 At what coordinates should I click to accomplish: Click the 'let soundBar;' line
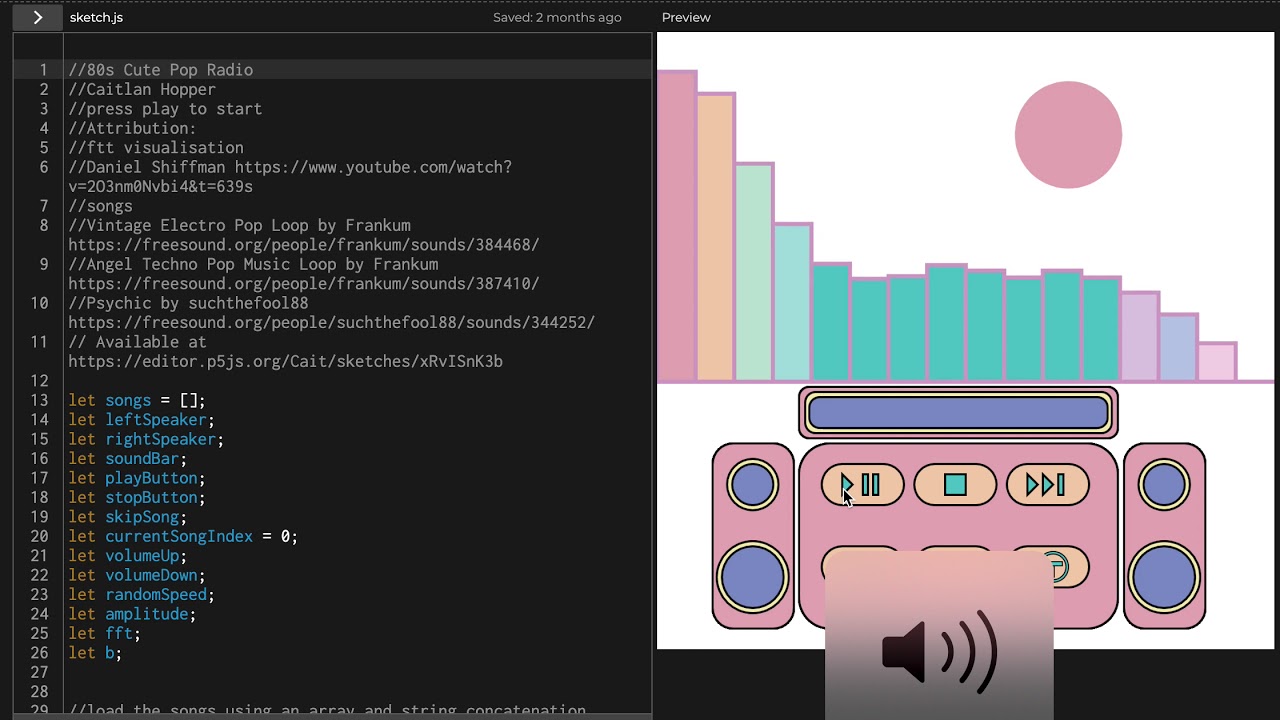[127, 459]
